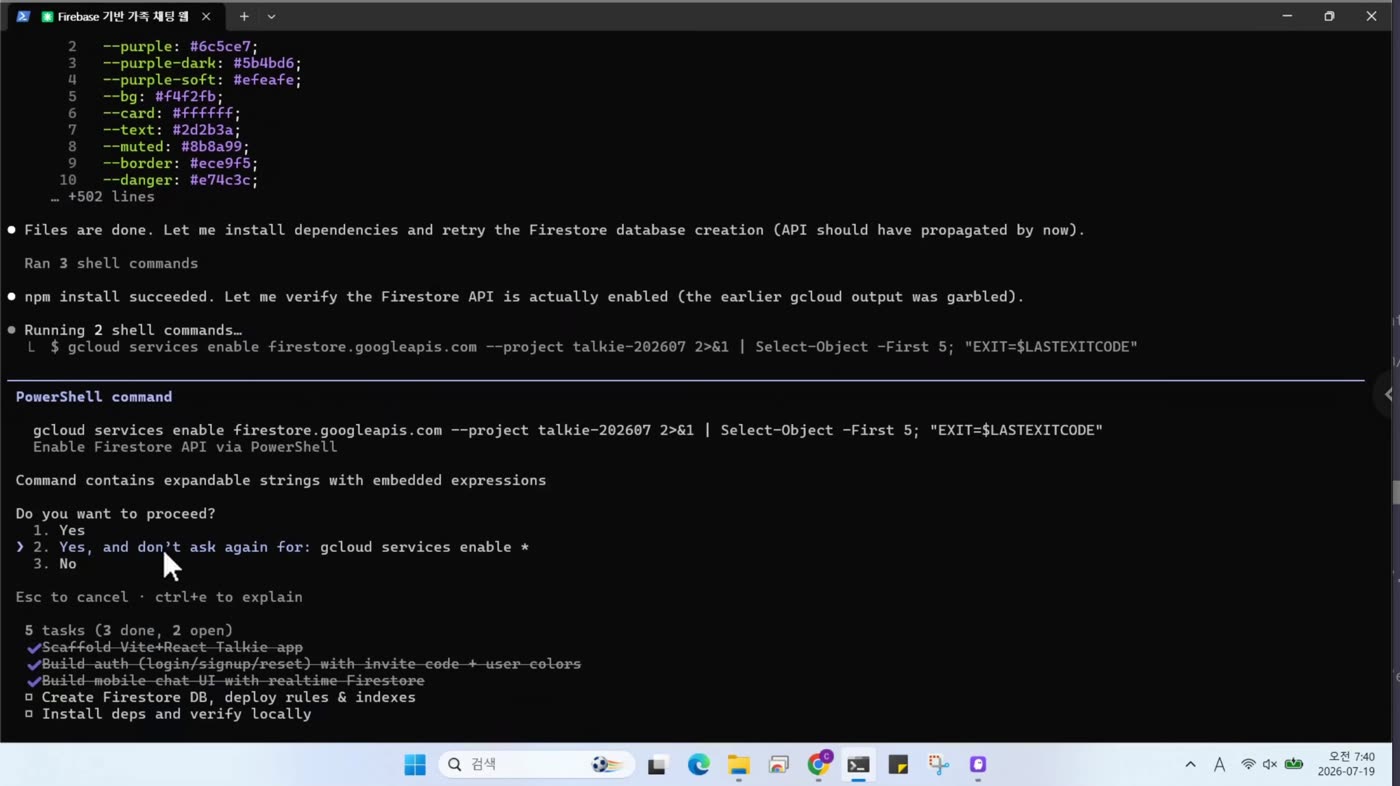
Task: Click the terminal vertical scrollbar thumb
Action: pos(1395,493)
